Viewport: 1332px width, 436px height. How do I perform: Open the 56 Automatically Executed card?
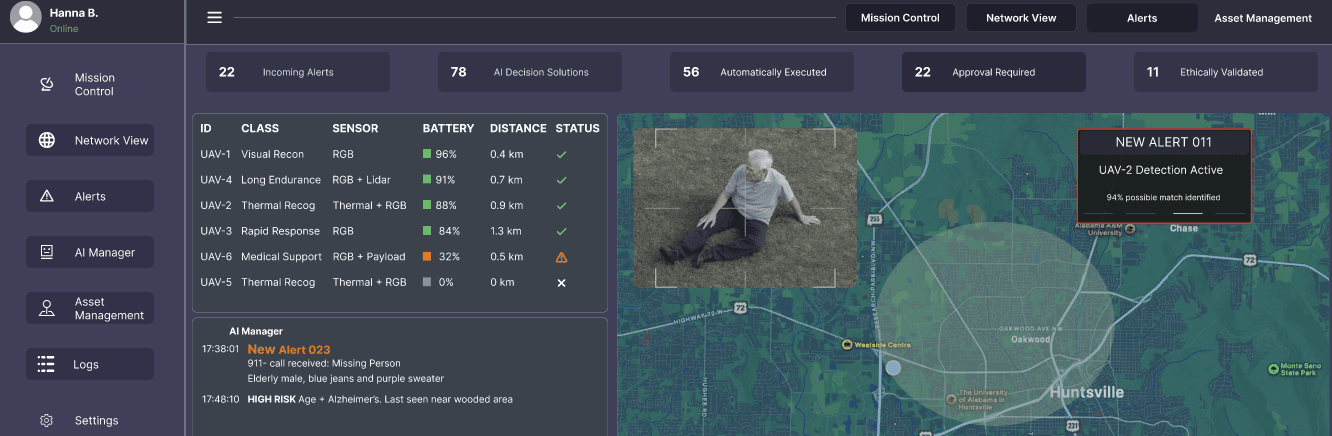pyautogui.click(x=762, y=72)
